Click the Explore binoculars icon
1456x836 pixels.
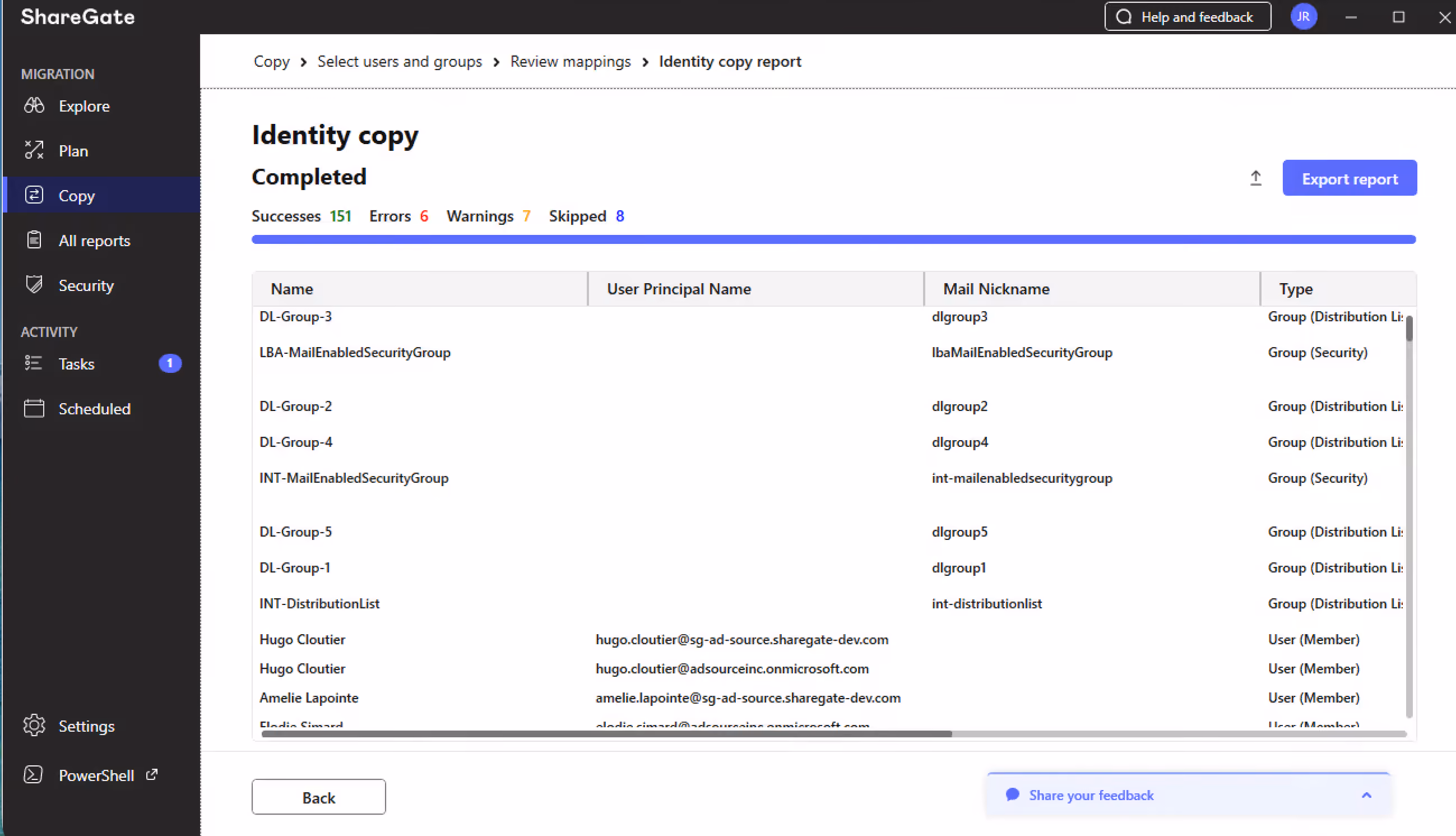click(x=34, y=105)
